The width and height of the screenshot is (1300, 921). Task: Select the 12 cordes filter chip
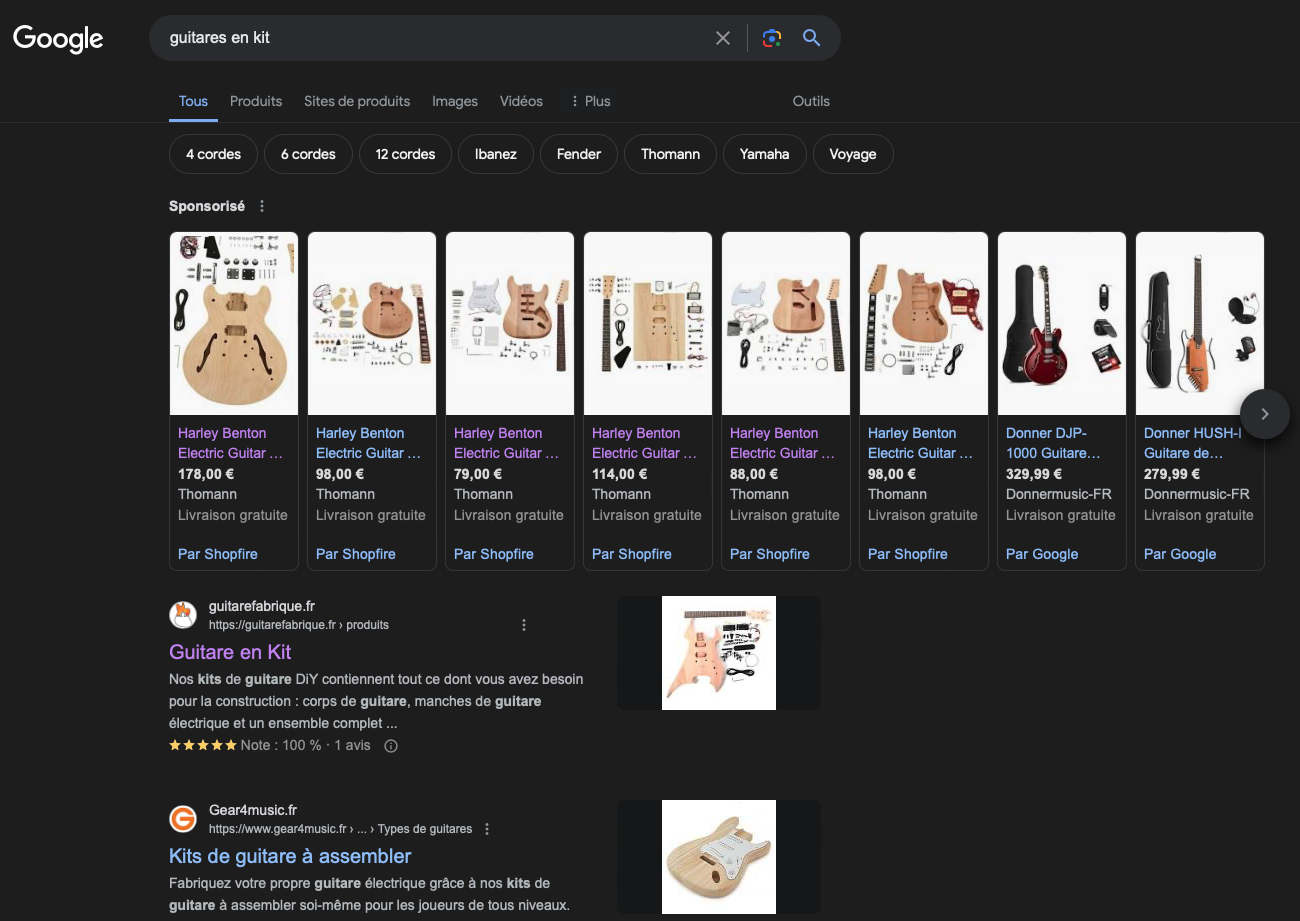(405, 154)
